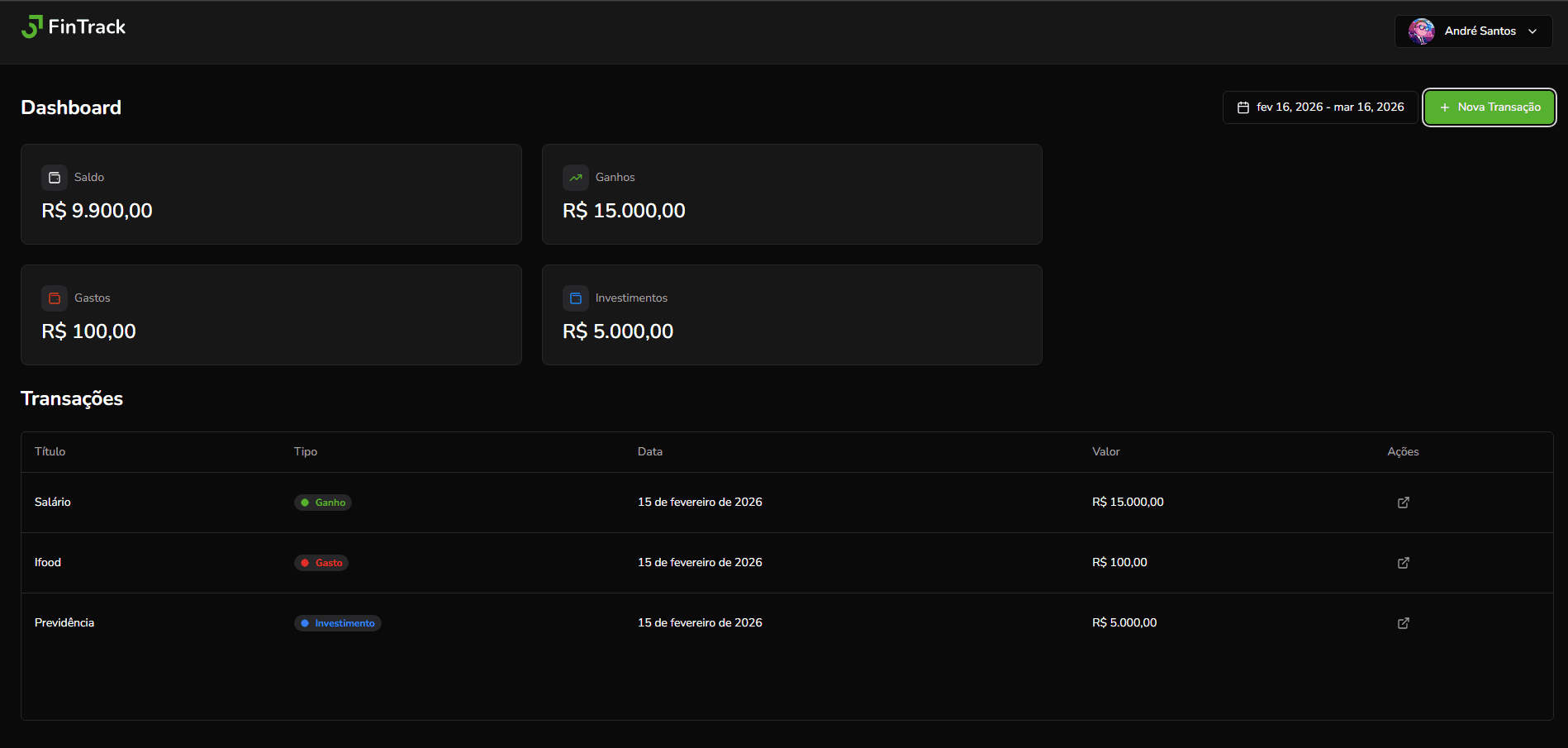
Task: Click the blue Investimentos icon
Action: point(575,298)
